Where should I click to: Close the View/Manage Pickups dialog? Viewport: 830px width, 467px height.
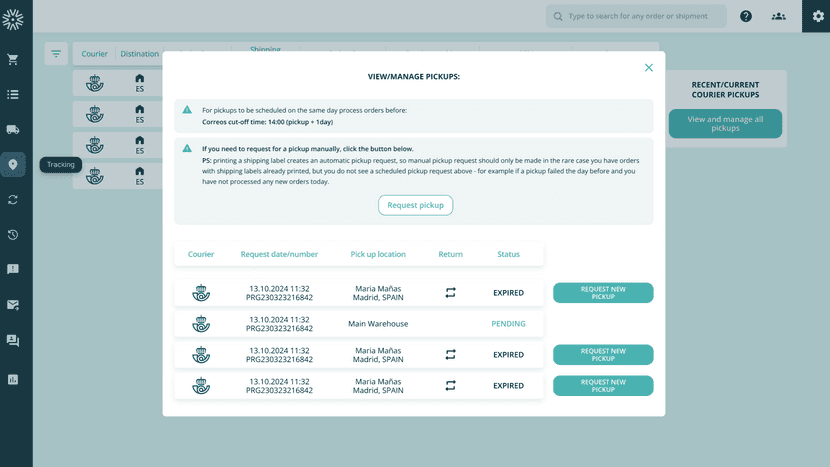[649, 68]
